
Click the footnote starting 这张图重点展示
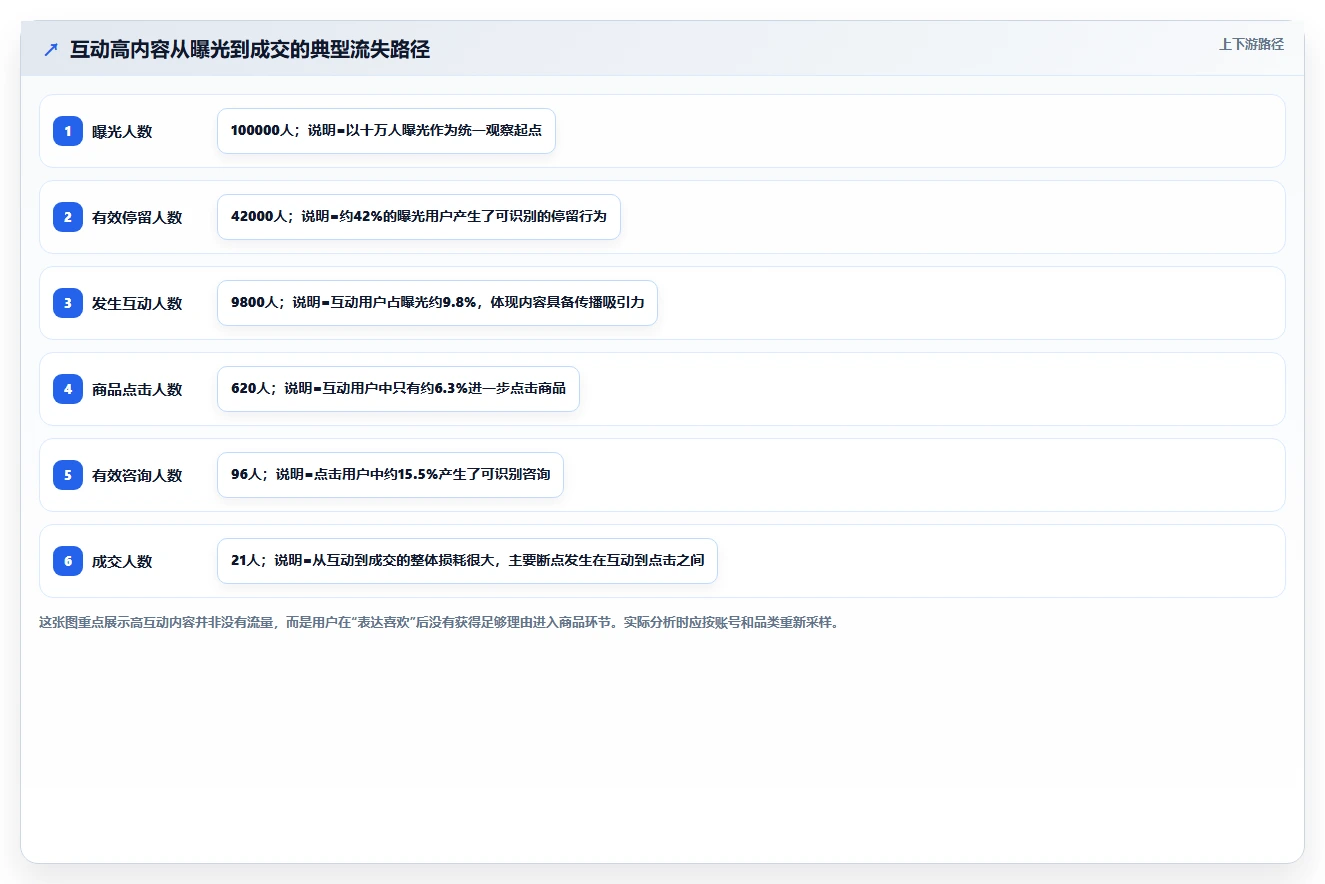[x=438, y=622]
